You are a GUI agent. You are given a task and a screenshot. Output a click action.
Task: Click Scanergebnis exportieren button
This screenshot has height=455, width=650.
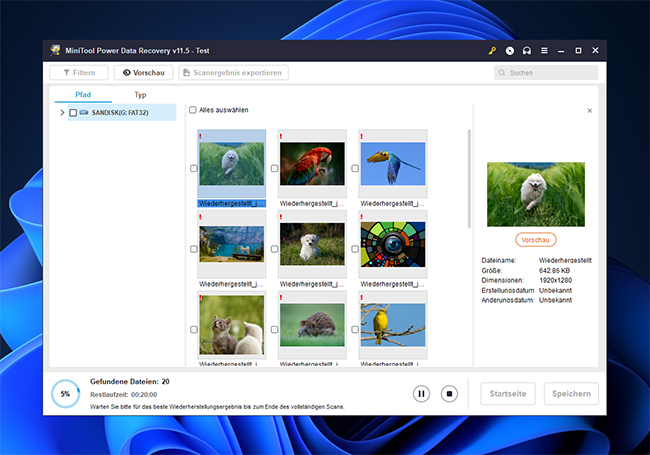pyautogui.click(x=233, y=73)
